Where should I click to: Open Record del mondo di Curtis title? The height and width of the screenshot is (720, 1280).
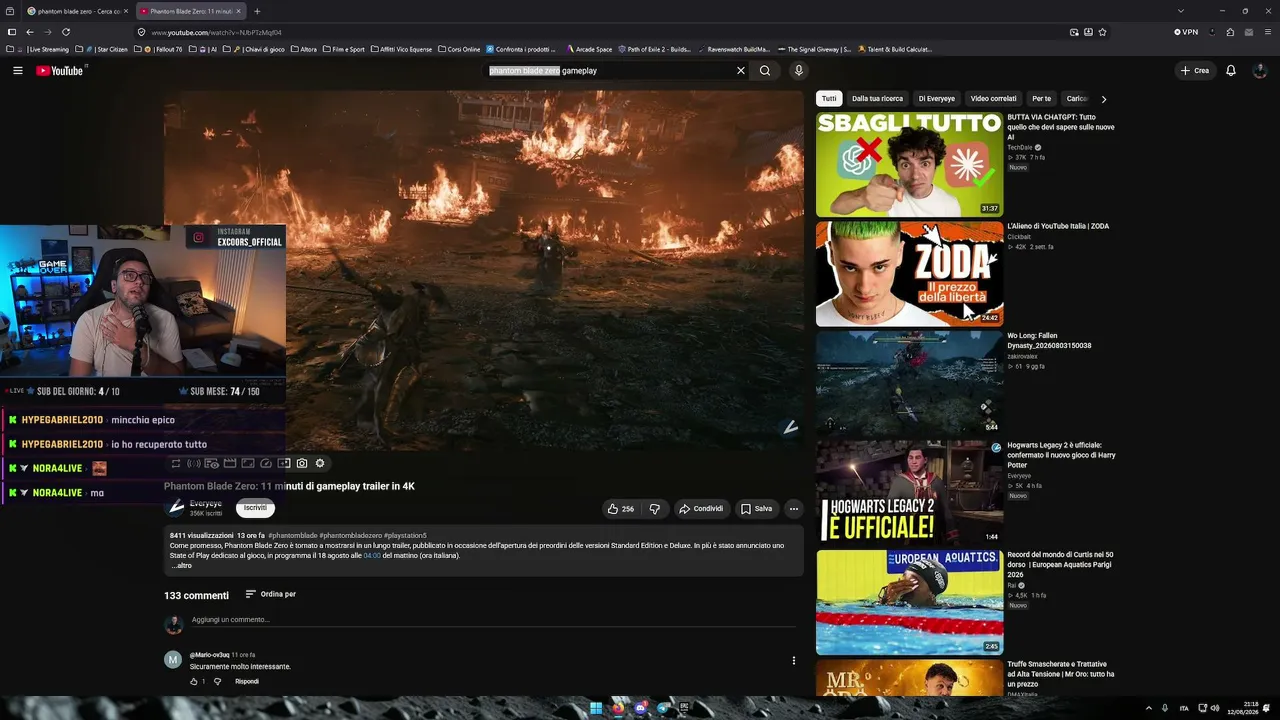1060,565
